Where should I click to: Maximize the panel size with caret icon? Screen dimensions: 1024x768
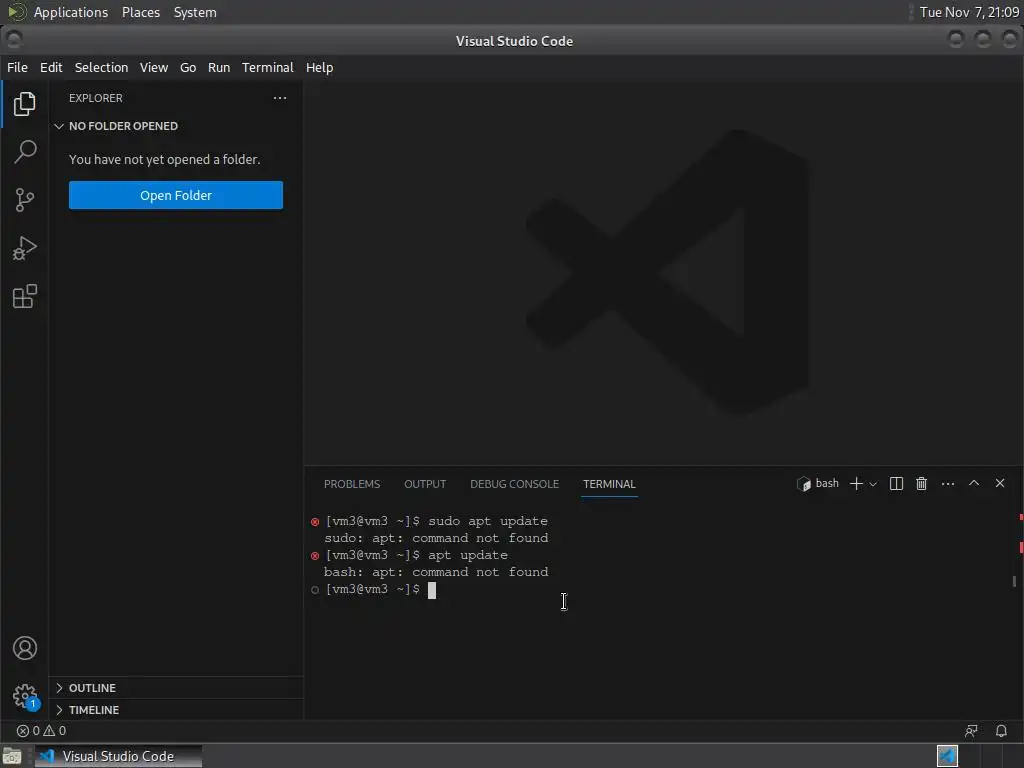[974, 483]
